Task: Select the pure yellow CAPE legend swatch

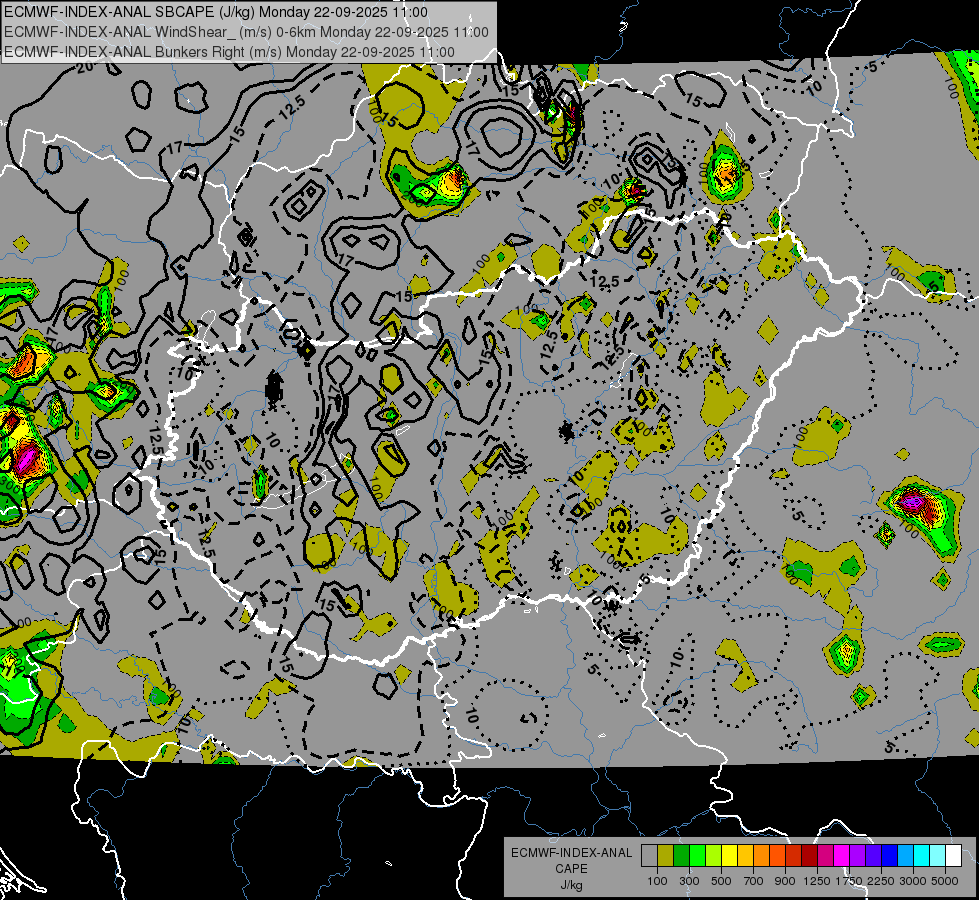Action: coord(729,855)
